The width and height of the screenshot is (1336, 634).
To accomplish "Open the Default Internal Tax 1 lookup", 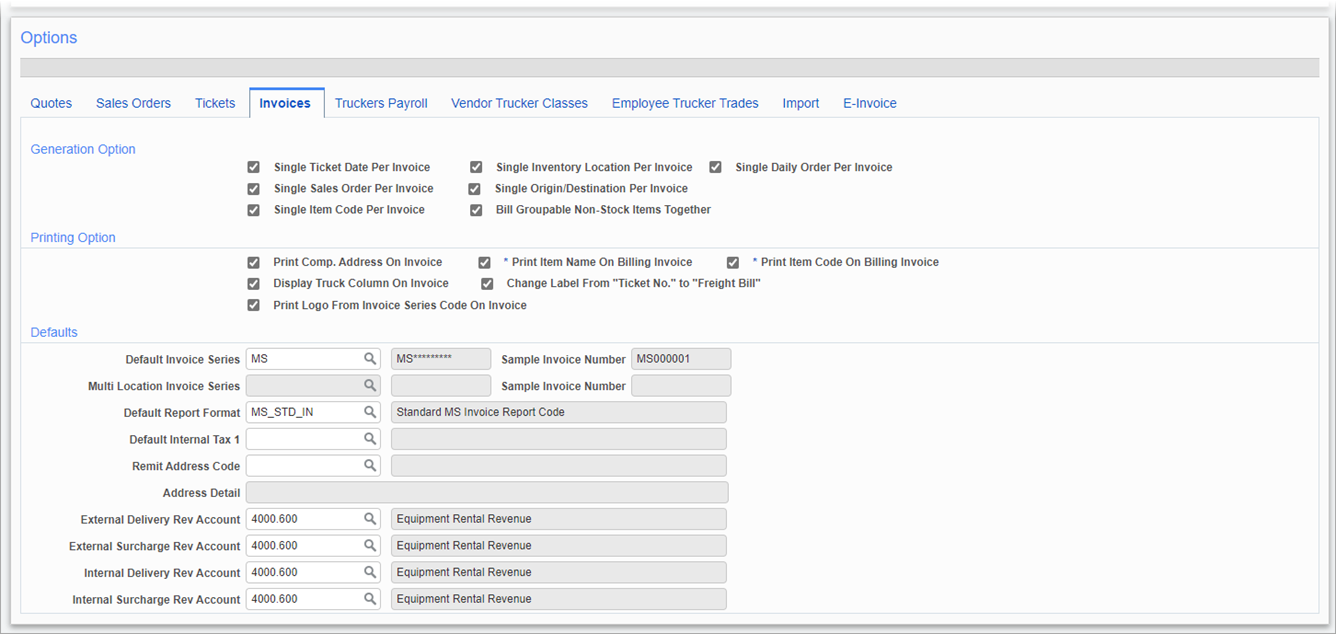I will point(370,438).
